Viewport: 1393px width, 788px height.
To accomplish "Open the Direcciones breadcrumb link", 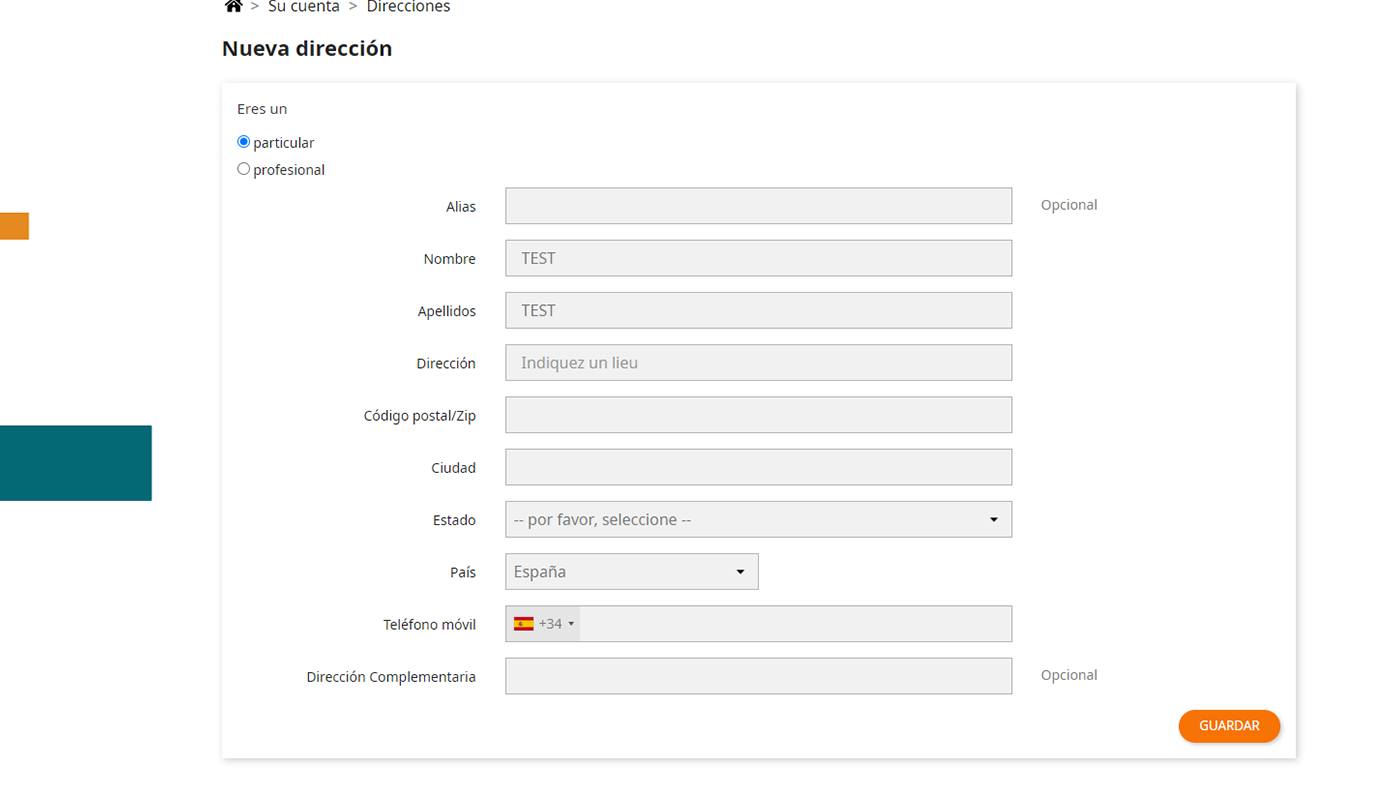I will (408, 7).
